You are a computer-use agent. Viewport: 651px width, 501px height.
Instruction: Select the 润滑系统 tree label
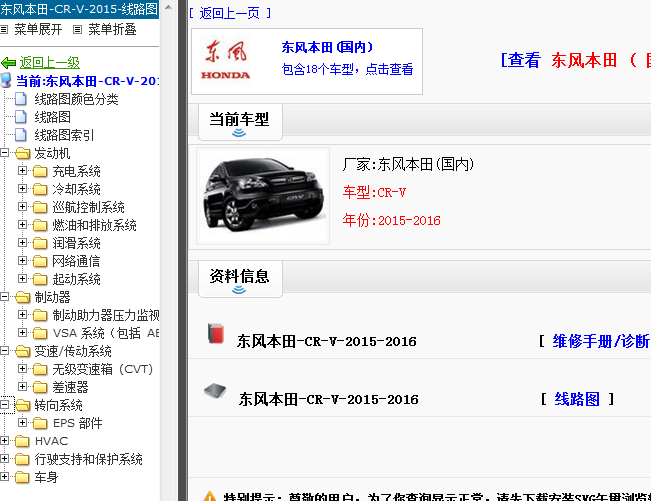pos(76,243)
